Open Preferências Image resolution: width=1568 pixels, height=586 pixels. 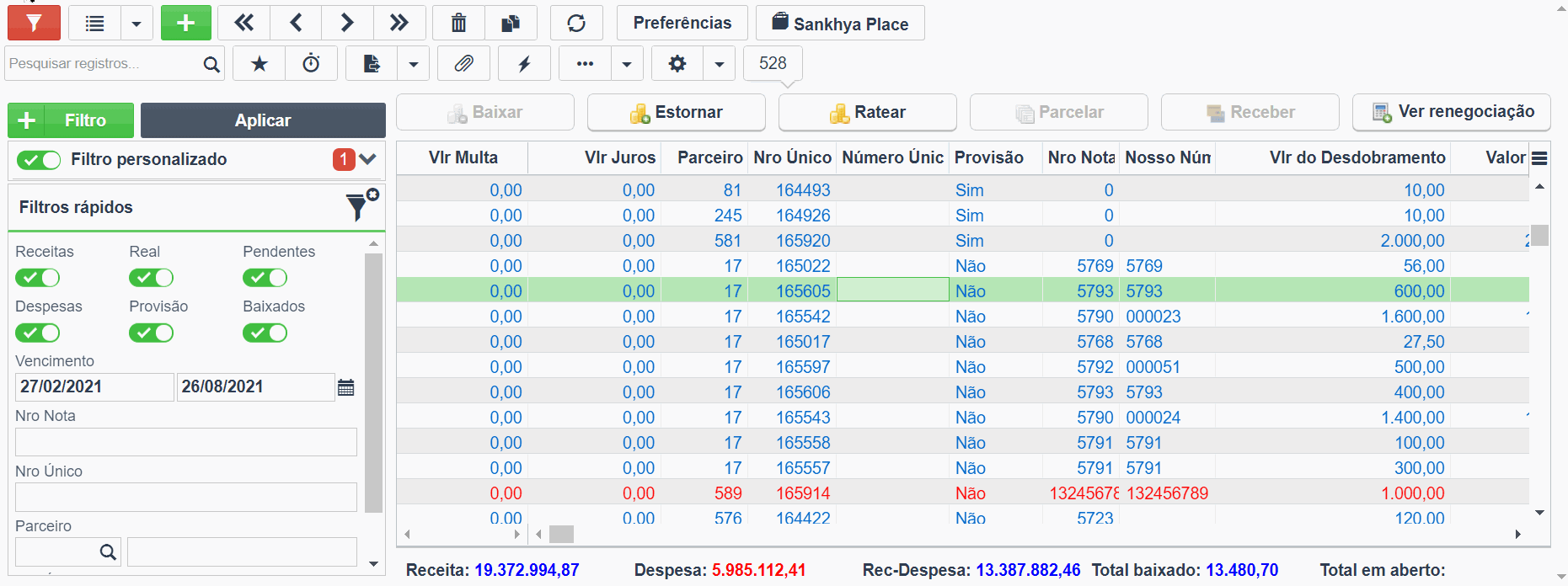tap(682, 23)
